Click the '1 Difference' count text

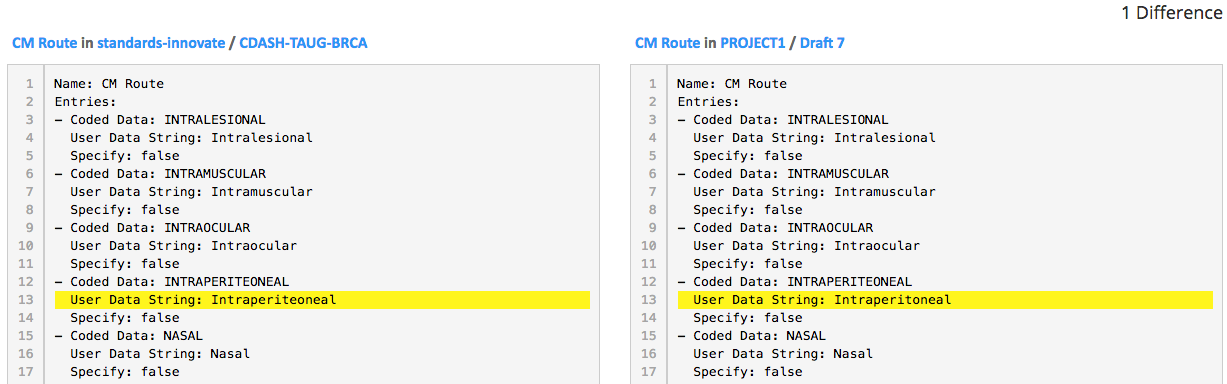pos(1173,14)
